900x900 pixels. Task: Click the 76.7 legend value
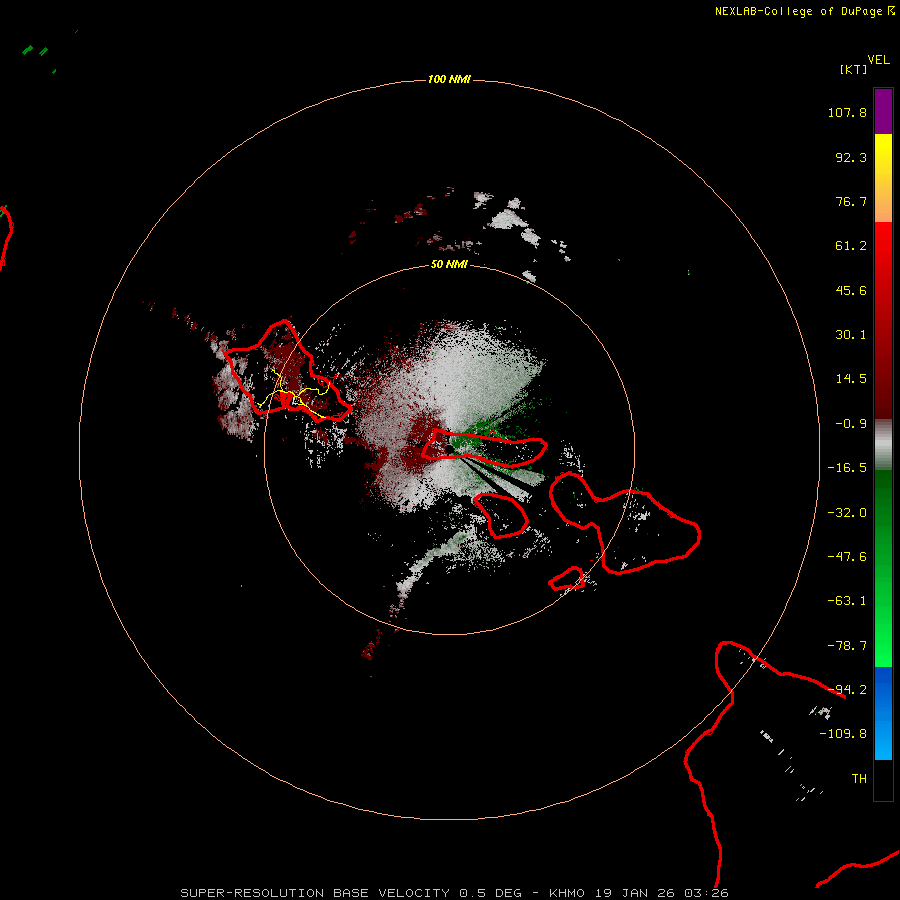click(x=851, y=201)
